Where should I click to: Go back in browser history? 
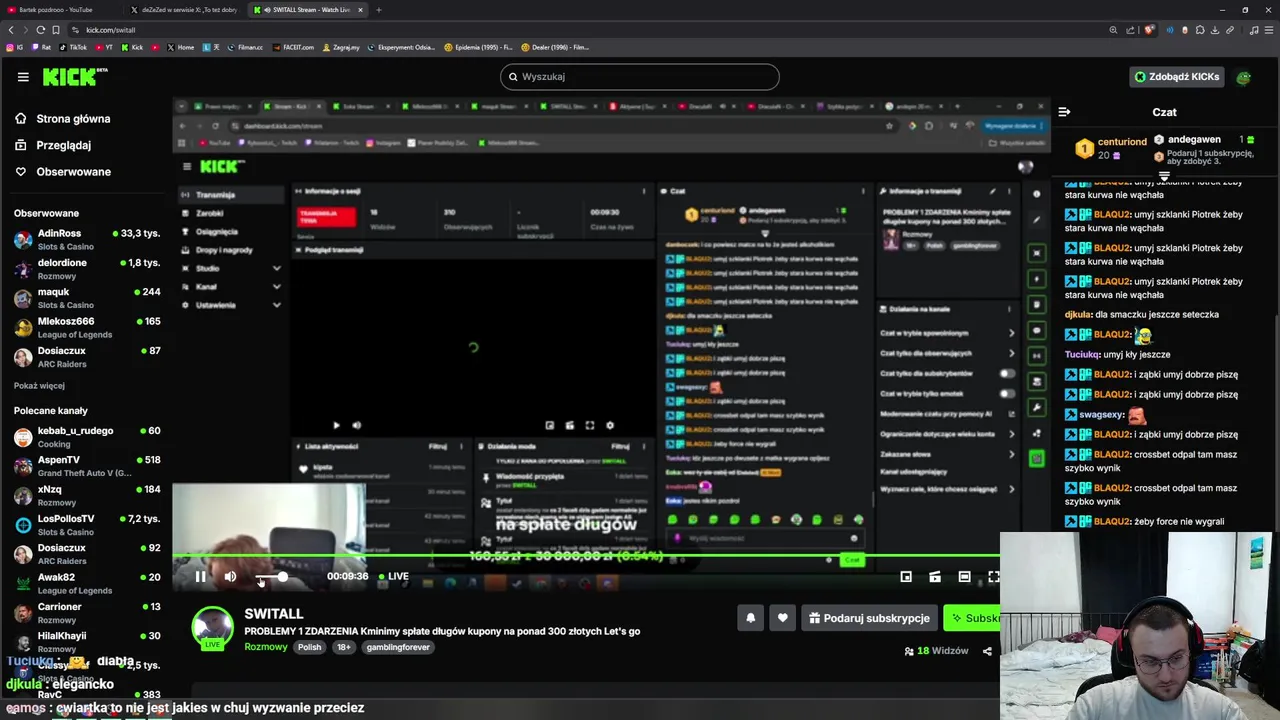(x=11, y=30)
